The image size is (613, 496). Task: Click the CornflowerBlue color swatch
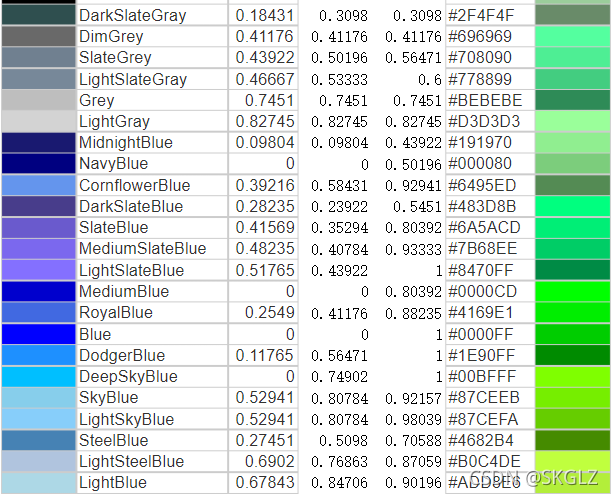(39, 185)
